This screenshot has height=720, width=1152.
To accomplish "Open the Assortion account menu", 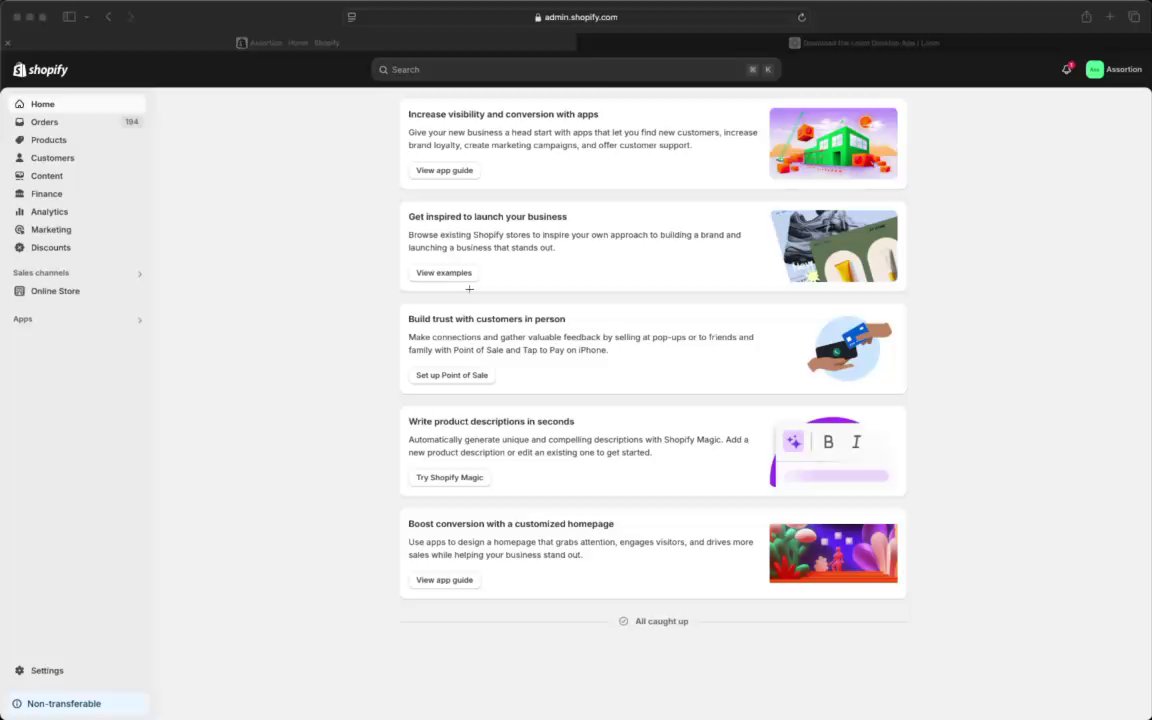I will coord(1114,70).
